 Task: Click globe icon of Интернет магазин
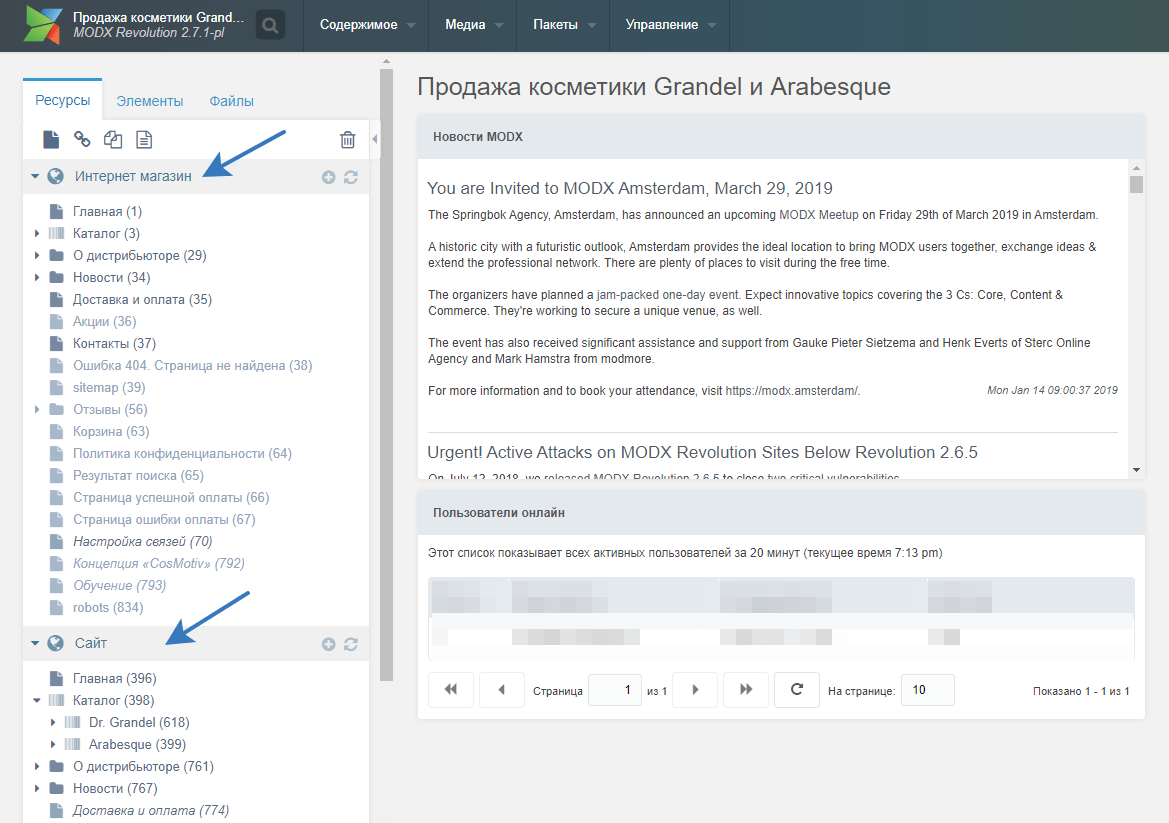pyautogui.click(x=55, y=176)
